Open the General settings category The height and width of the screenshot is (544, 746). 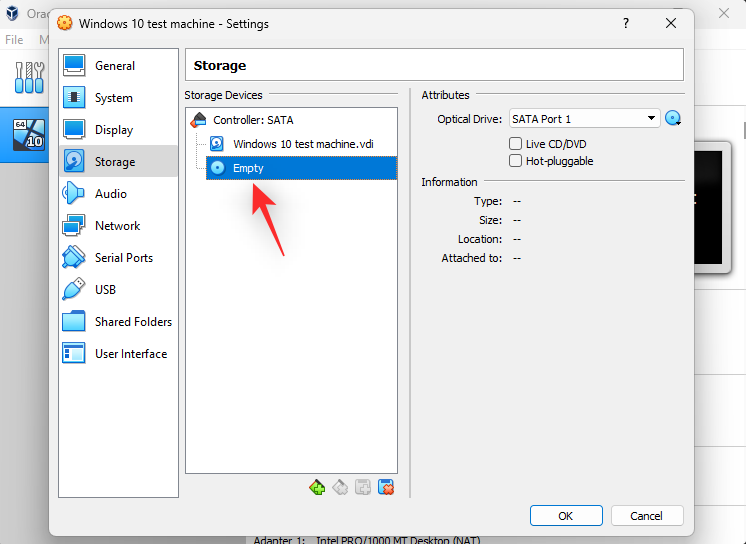(x=118, y=66)
